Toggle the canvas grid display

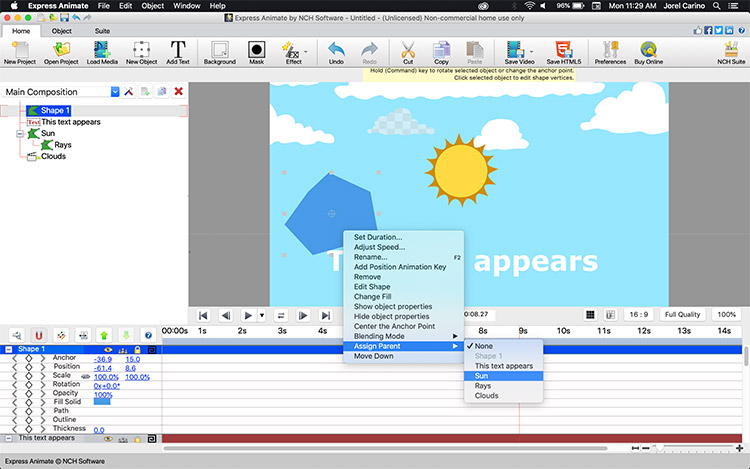(x=590, y=315)
